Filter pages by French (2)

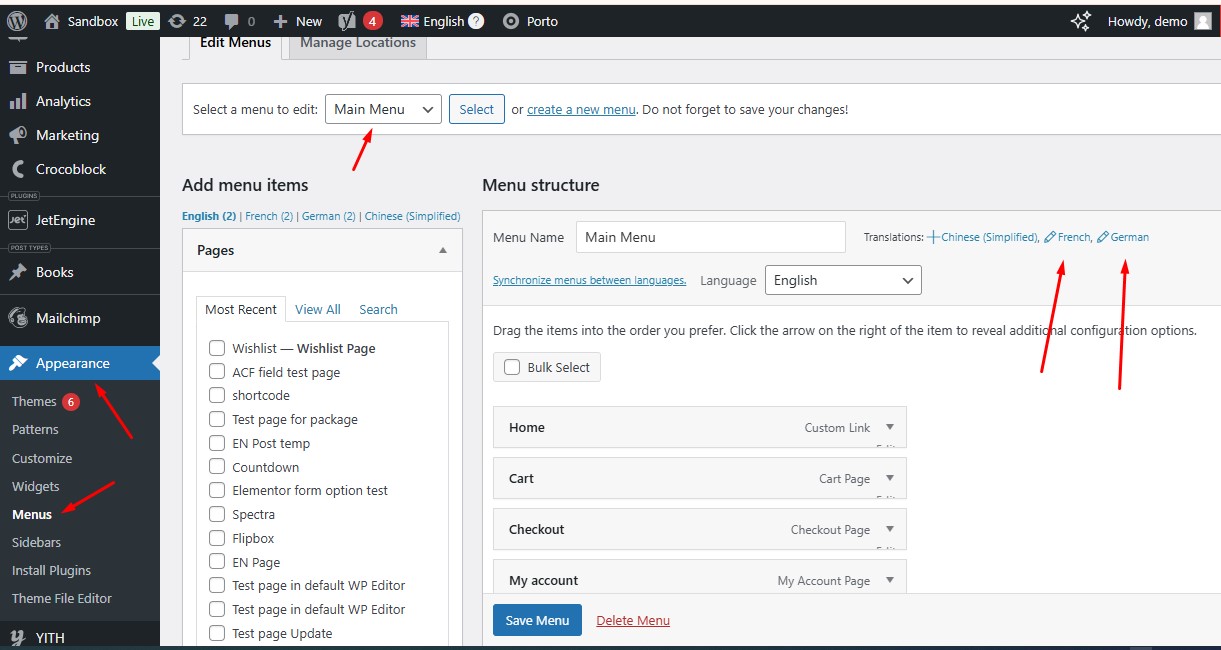click(x=269, y=216)
